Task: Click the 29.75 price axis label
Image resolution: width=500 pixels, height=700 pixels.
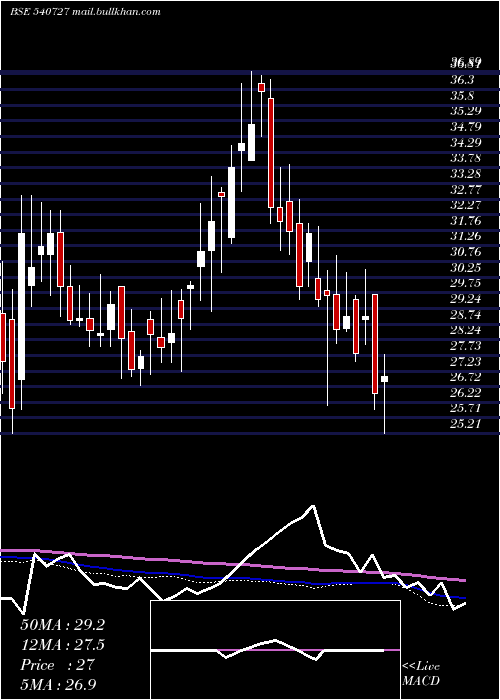Action: pos(466,283)
